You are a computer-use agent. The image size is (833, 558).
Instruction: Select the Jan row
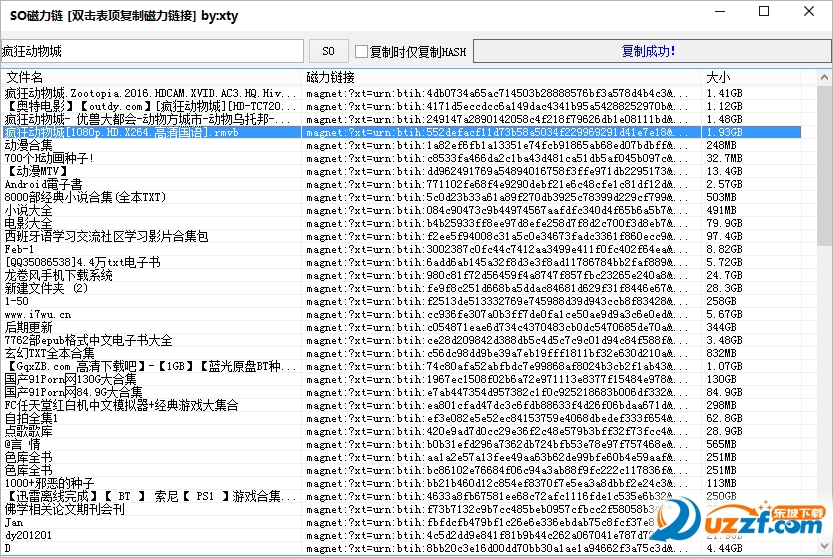pyautogui.click(x=401, y=523)
